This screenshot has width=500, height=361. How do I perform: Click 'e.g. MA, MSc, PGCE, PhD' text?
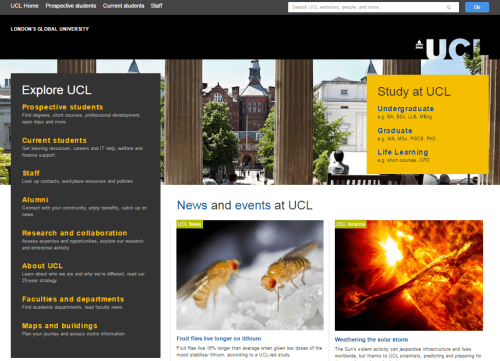406,138
